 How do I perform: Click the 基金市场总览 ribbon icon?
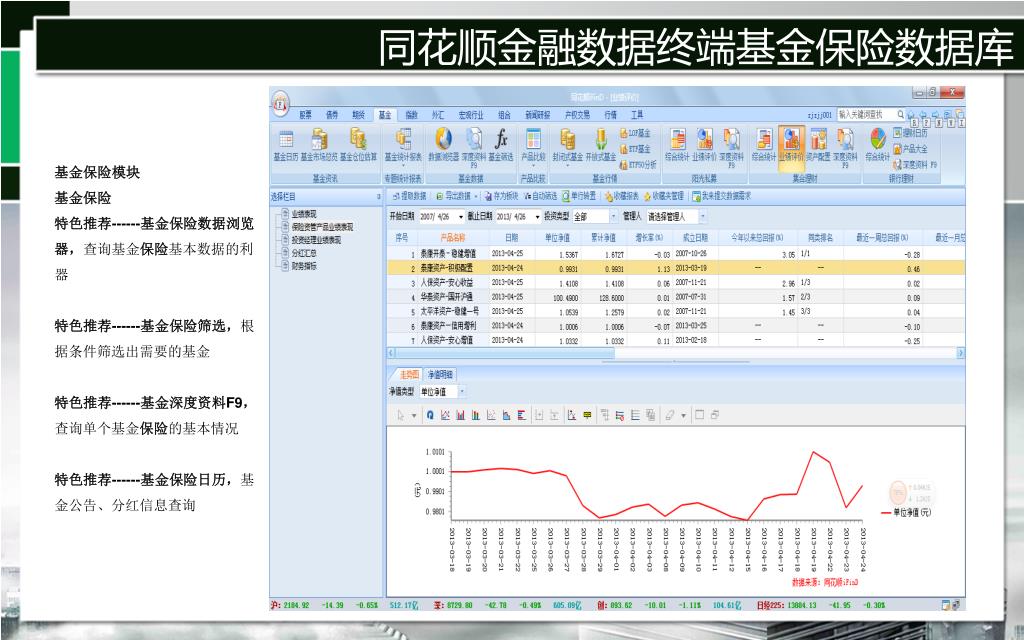click(319, 146)
